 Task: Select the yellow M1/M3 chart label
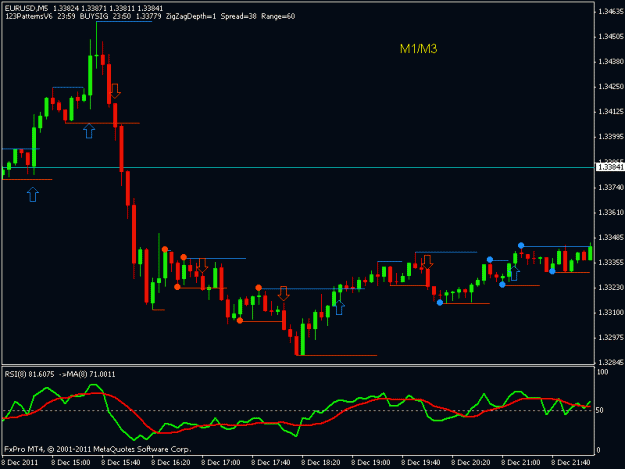[x=419, y=49]
